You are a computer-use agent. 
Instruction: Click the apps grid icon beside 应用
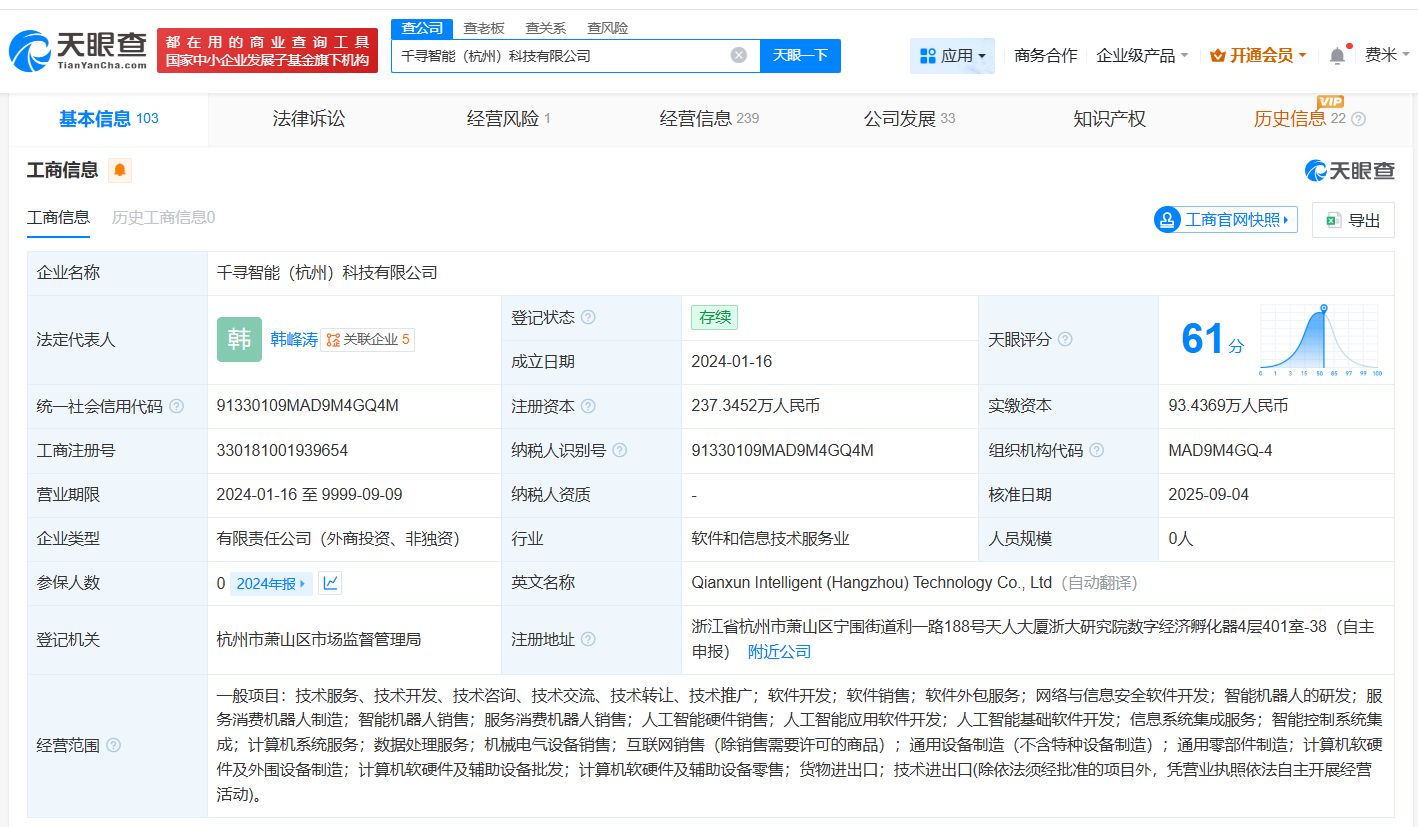click(x=927, y=56)
